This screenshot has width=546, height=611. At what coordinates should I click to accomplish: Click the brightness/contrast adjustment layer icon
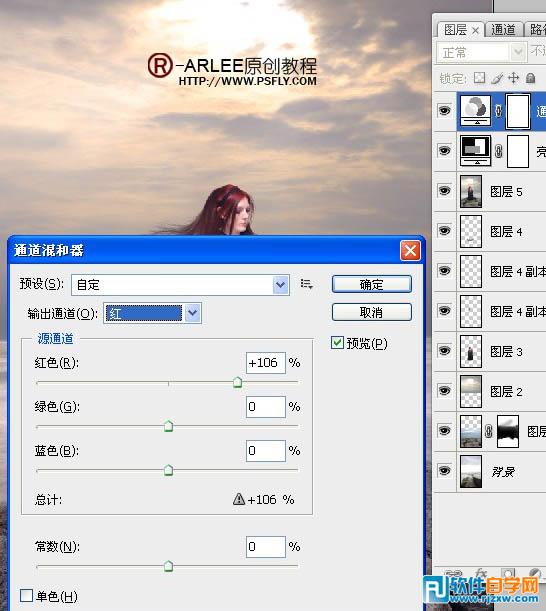[x=475, y=151]
